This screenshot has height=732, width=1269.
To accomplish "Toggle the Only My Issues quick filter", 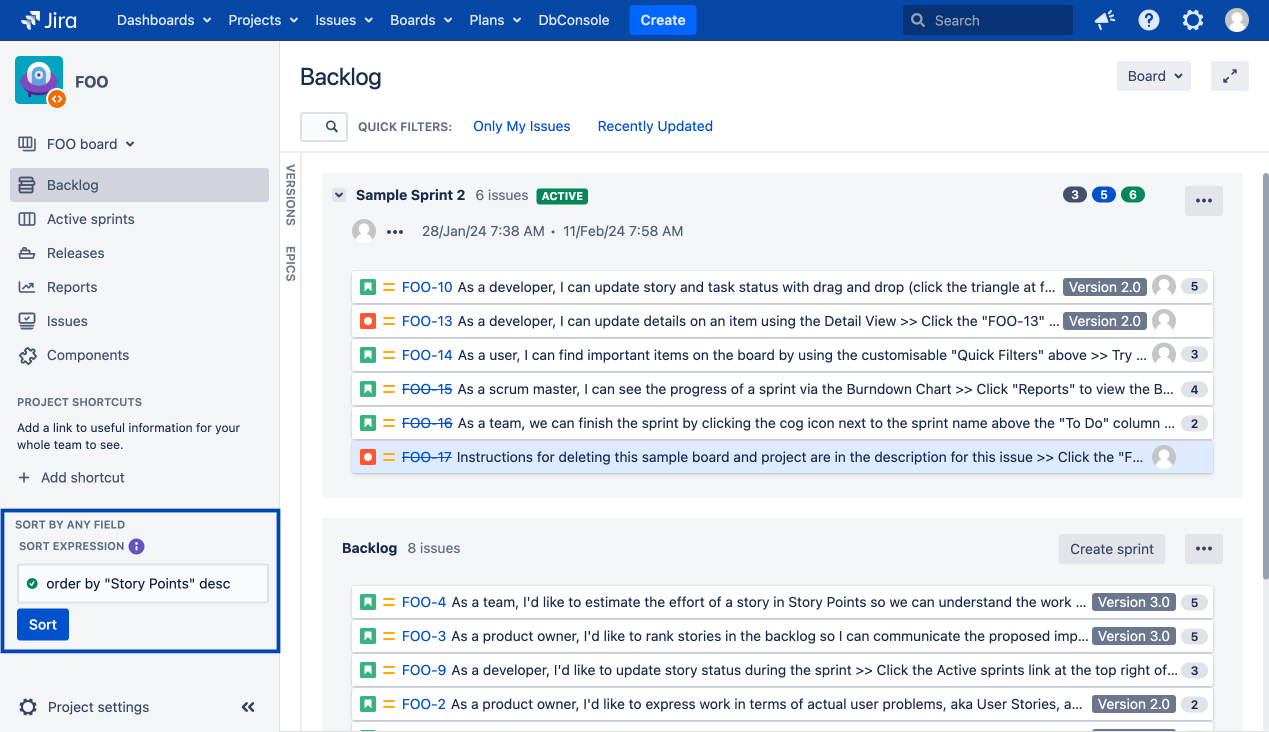I will 522,126.
